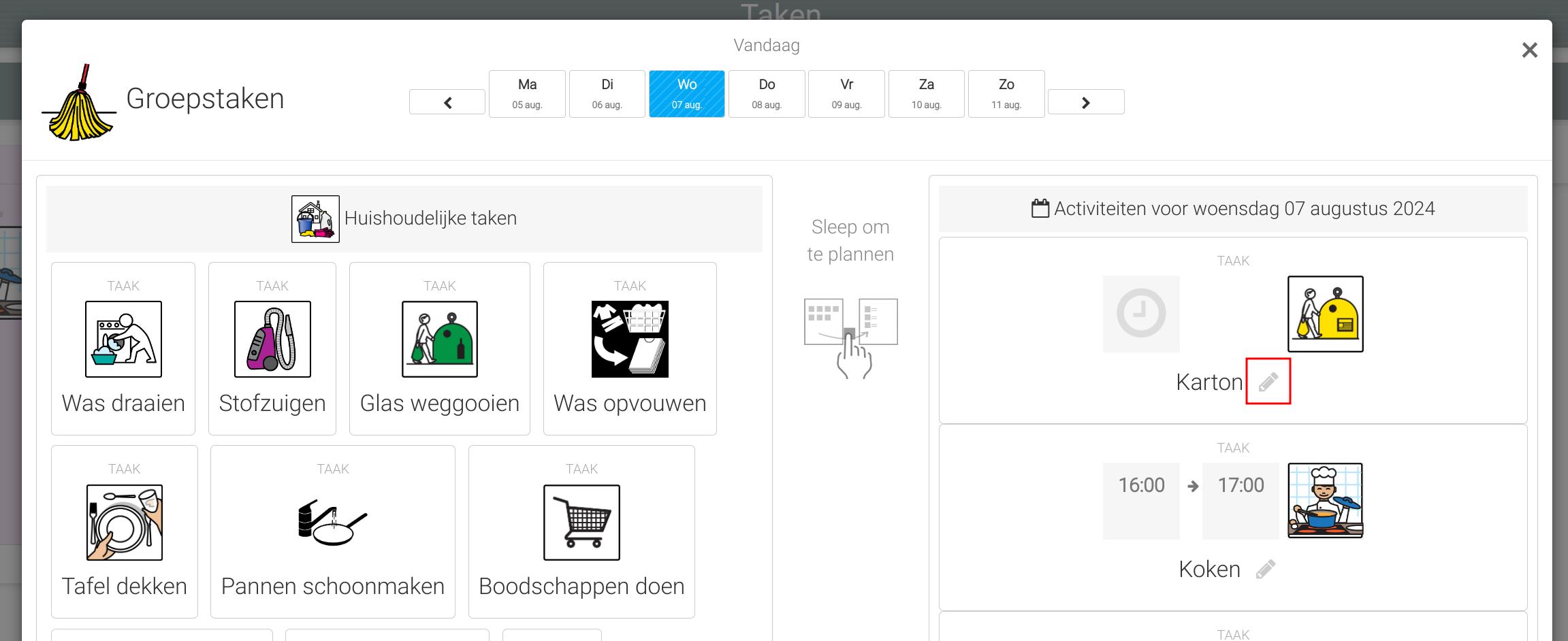The image size is (1568, 641).
Task: Click the Pannen schoonmaken label text
Action: pos(333,587)
